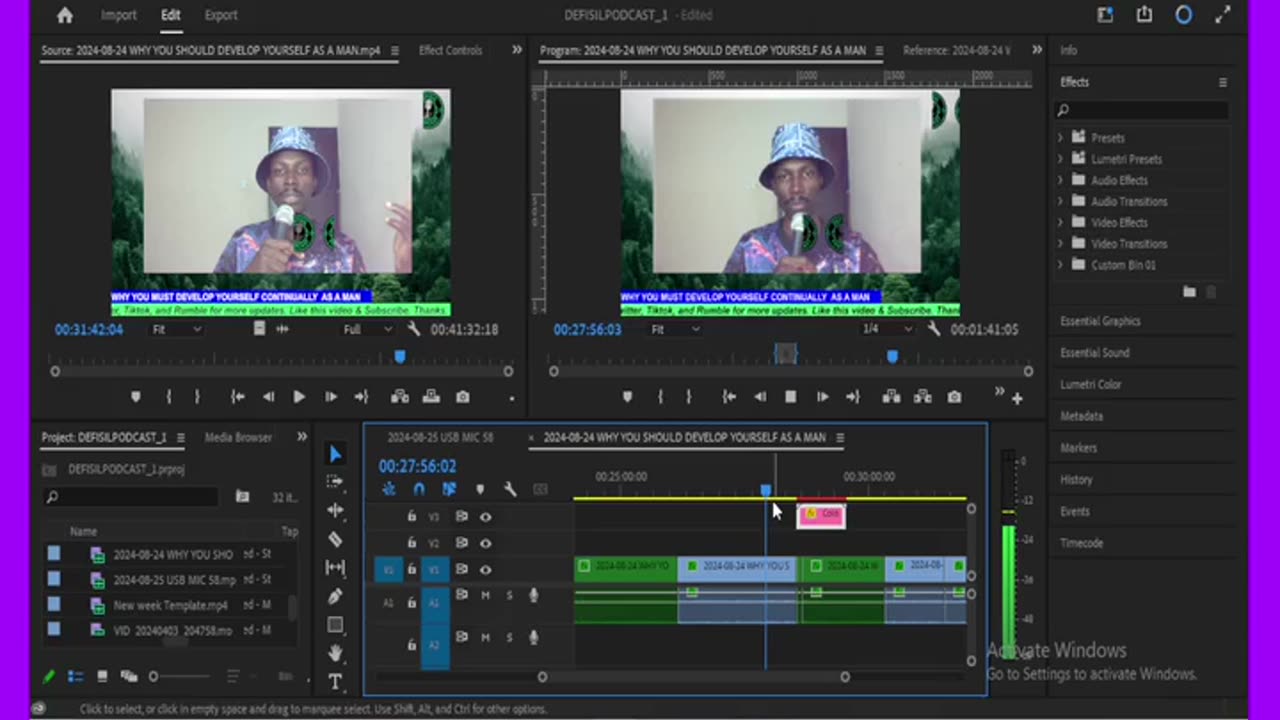Switch to the Export tab

coord(221,15)
